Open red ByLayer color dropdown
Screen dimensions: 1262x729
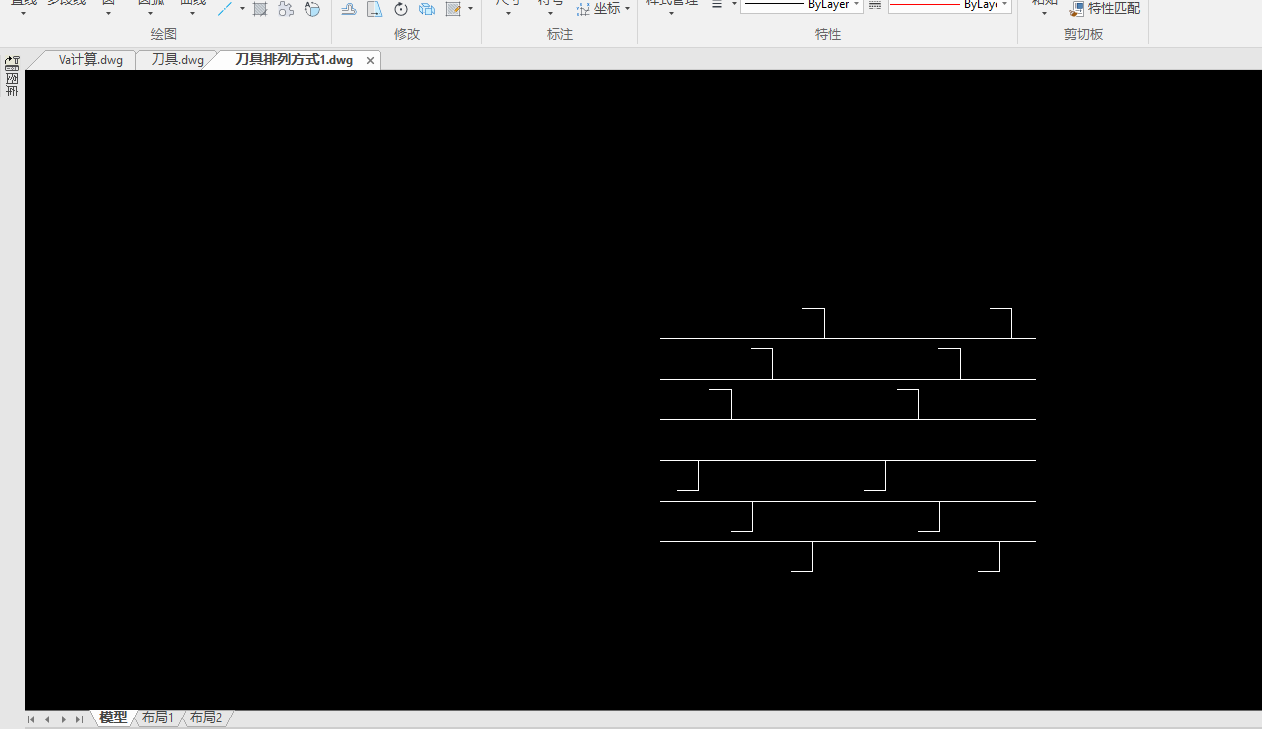tap(1004, 5)
